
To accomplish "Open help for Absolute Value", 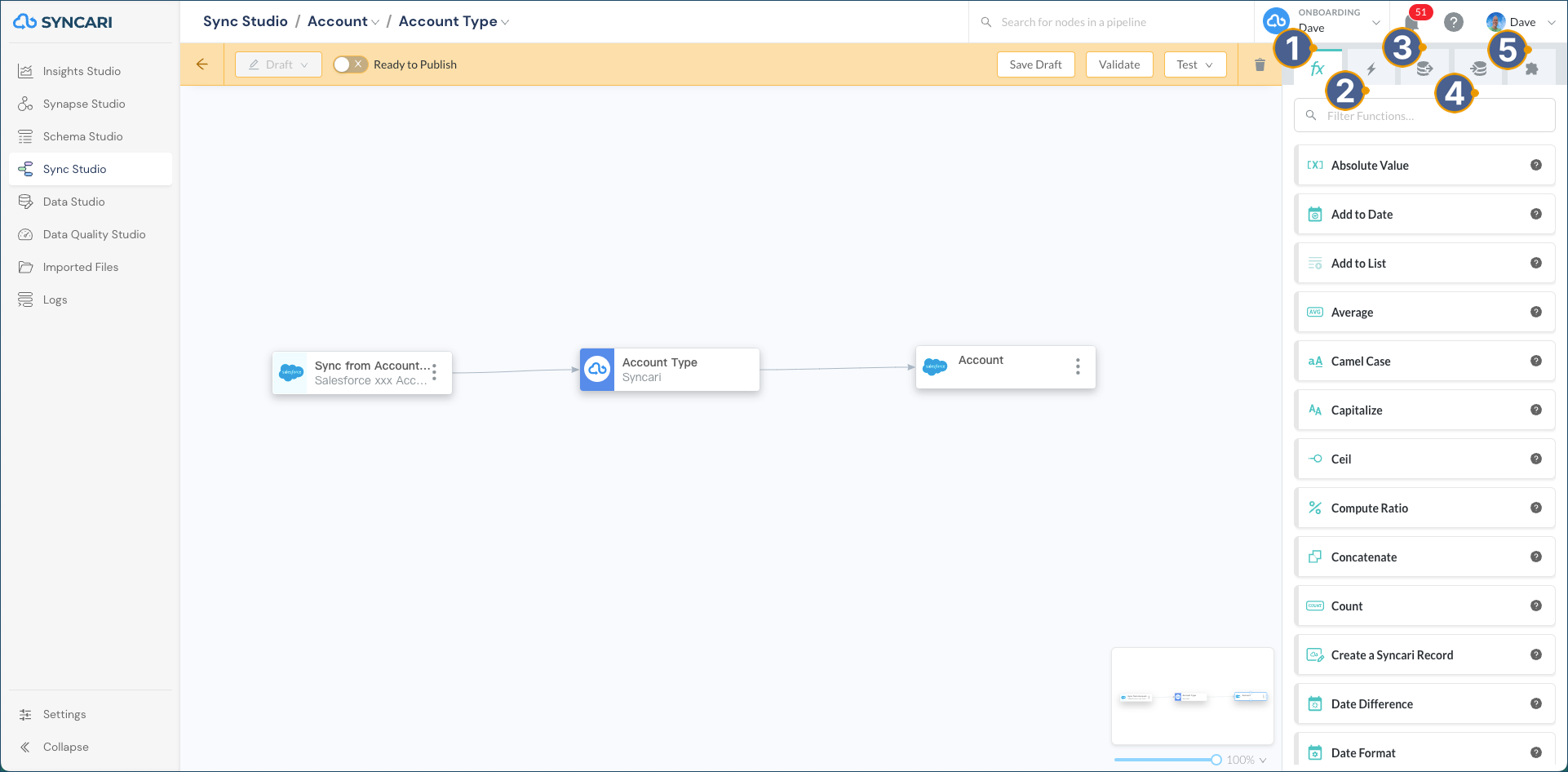I will (1536, 165).
